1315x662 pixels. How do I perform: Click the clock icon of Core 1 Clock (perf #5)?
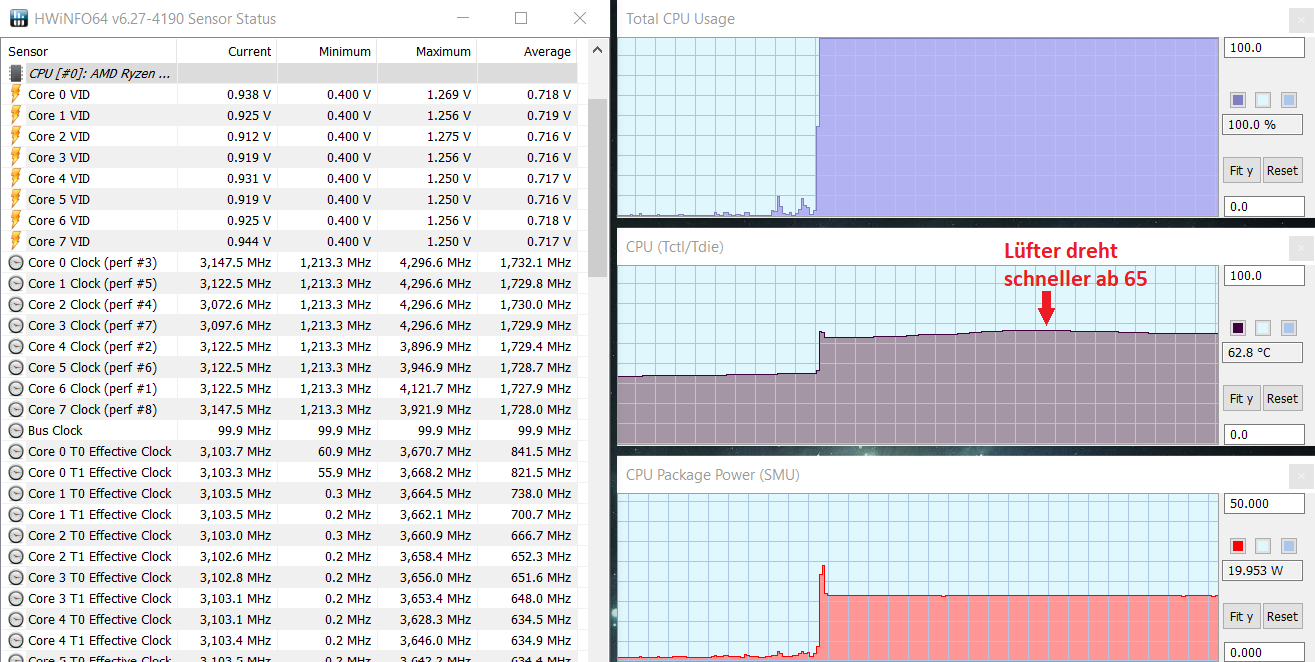tap(16, 283)
